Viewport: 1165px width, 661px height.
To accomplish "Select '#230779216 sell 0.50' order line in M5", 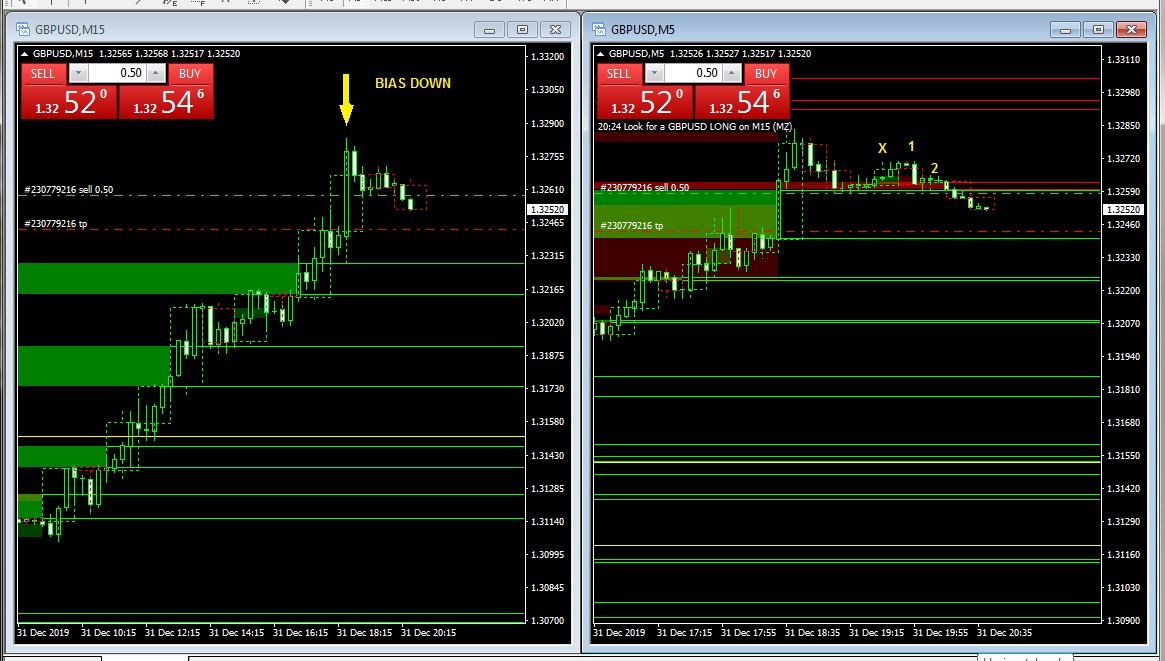I will tap(644, 188).
